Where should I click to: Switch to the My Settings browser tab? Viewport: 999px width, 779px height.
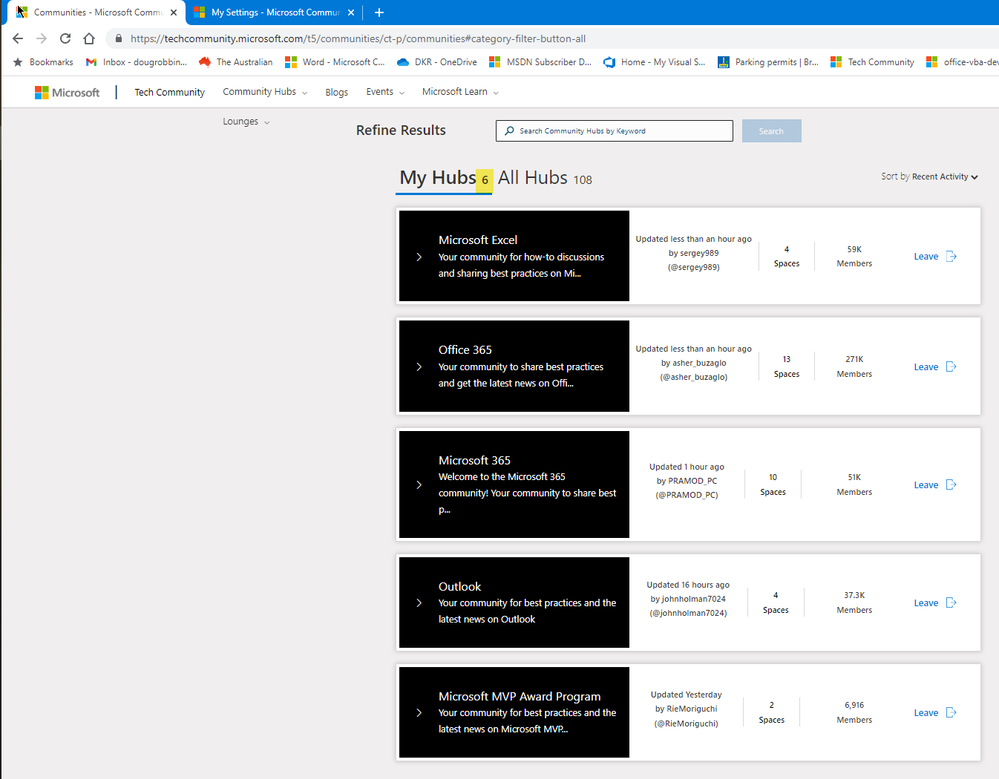(275, 12)
